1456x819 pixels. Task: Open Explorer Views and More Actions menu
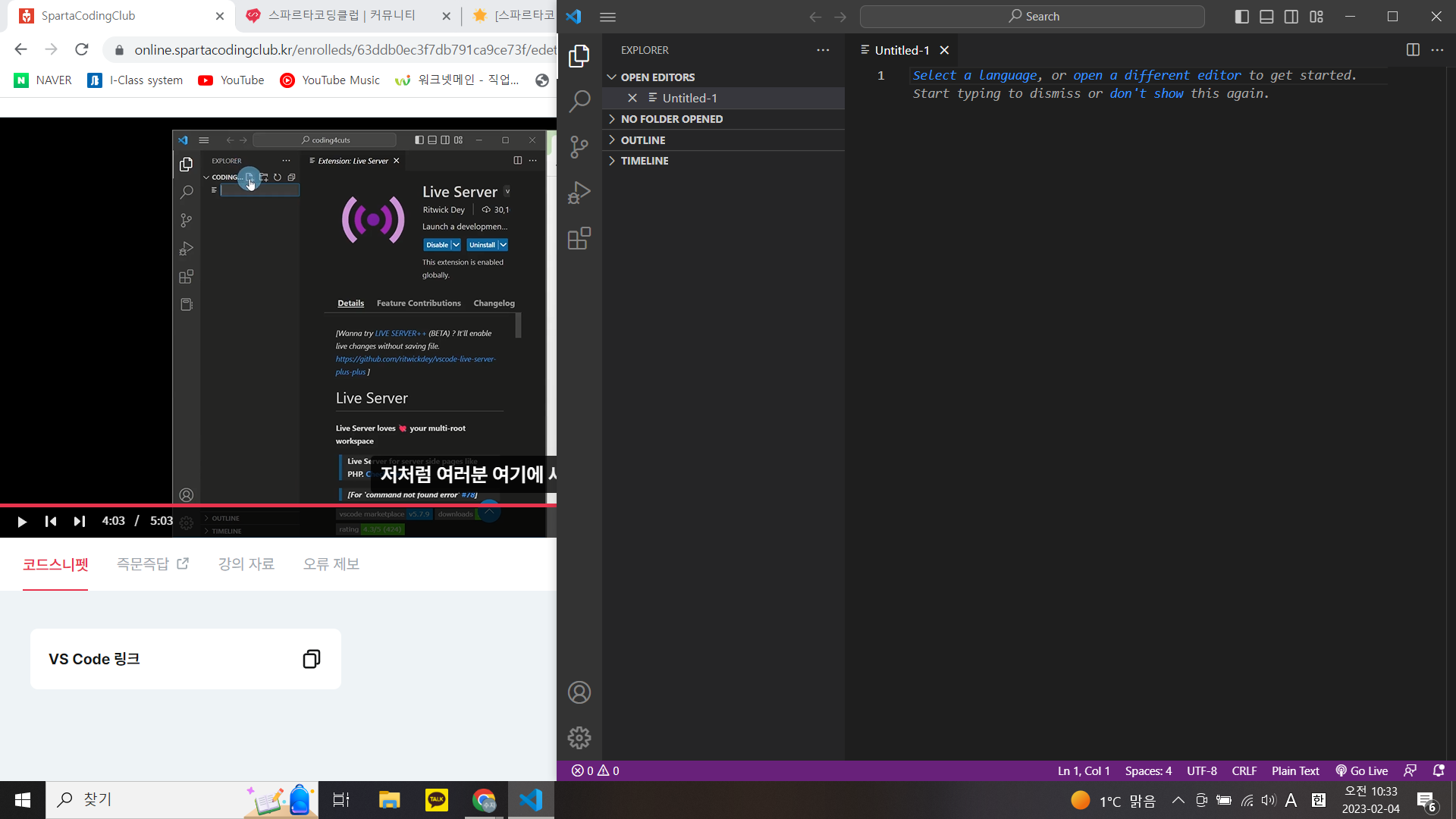(823, 50)
